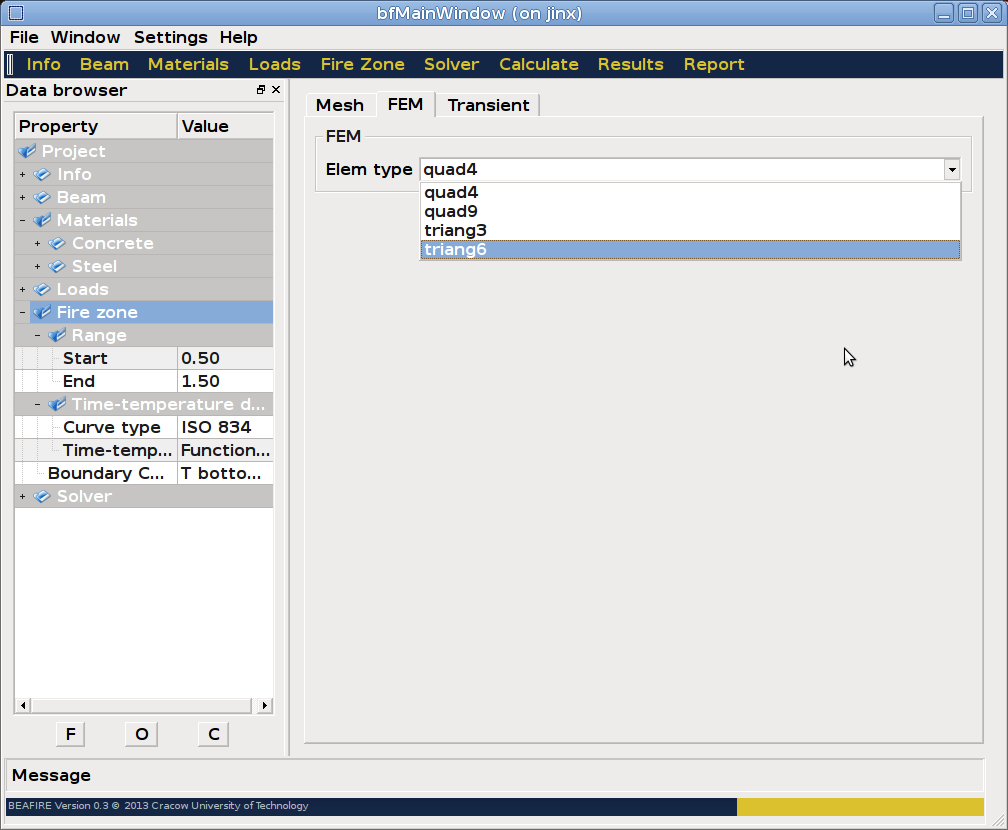Click the Loads node icon
The width and height of the screenshot is (1008, 830).
[x=42, y=289]
